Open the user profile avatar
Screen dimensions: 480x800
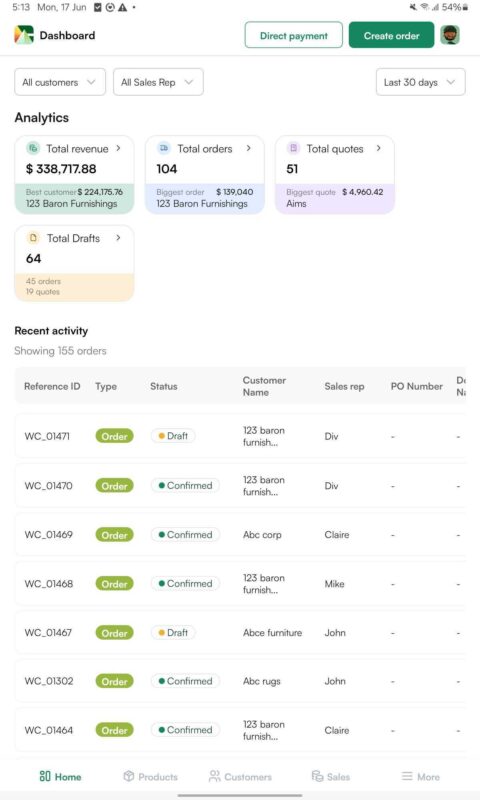click(x=450, y=35)
